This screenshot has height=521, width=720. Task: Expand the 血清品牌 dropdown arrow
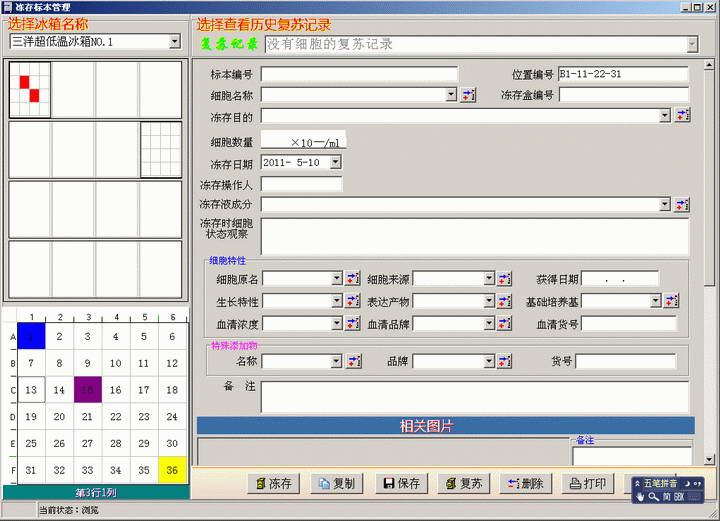click(x=489, y=323)
